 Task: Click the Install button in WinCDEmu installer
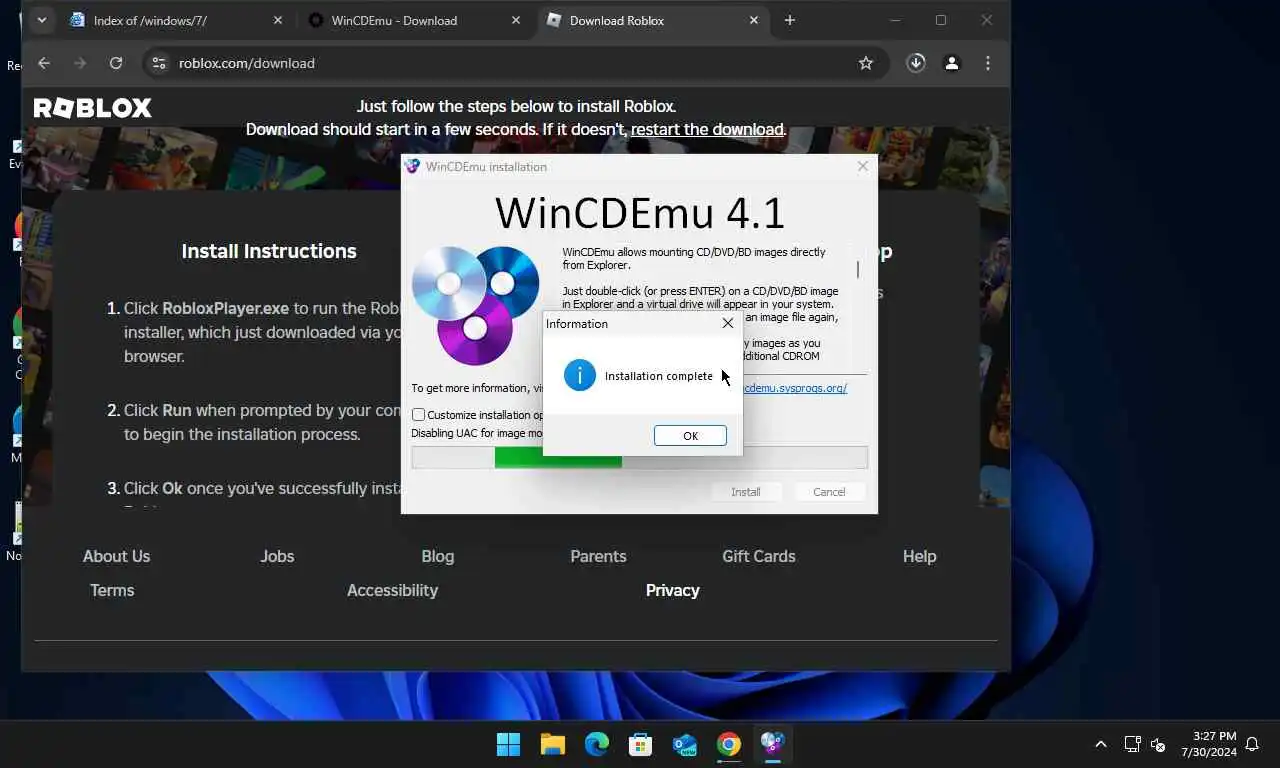point(746,492)
